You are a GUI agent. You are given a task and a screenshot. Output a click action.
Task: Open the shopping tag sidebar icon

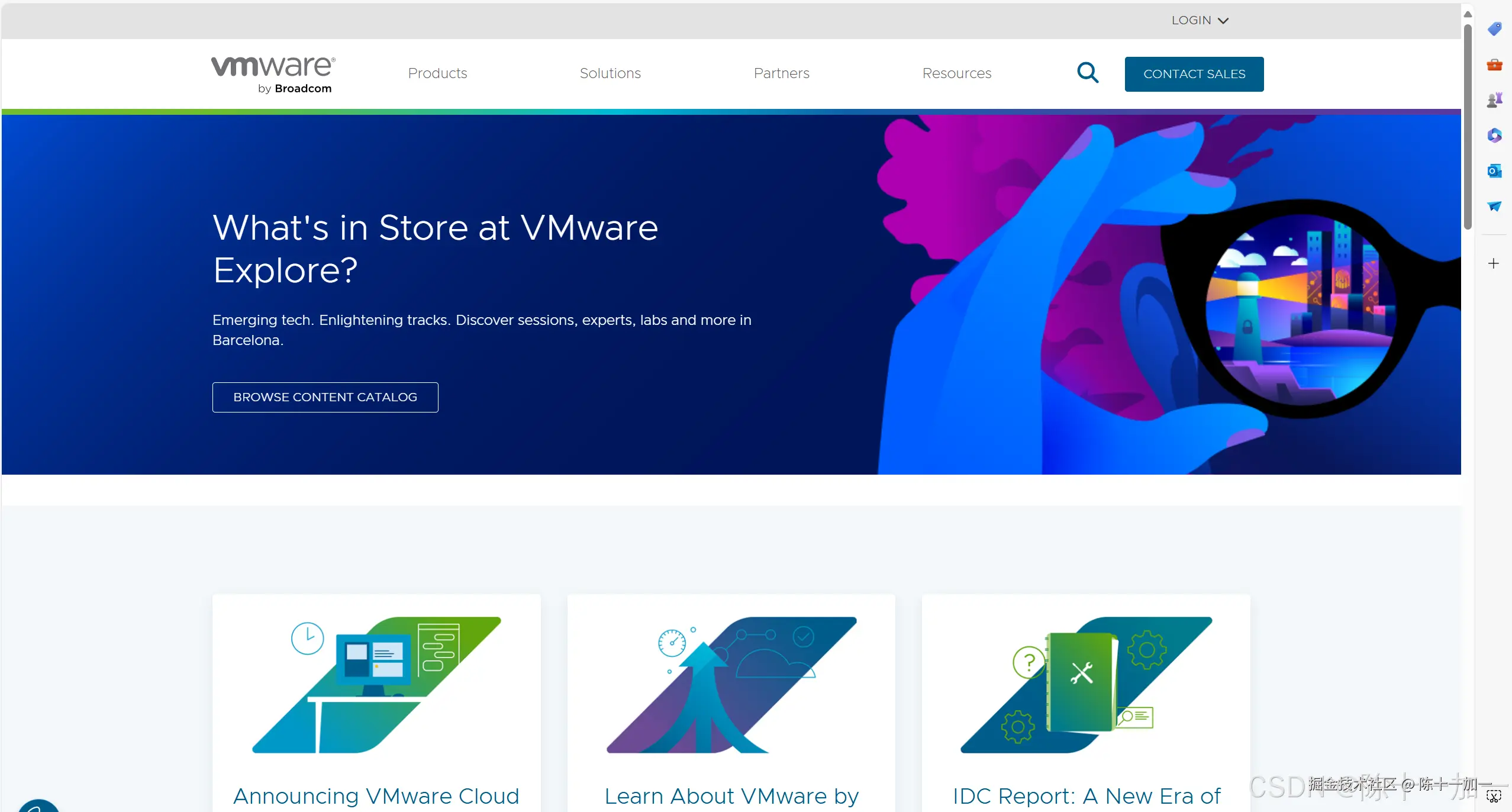coord(1494,28)
